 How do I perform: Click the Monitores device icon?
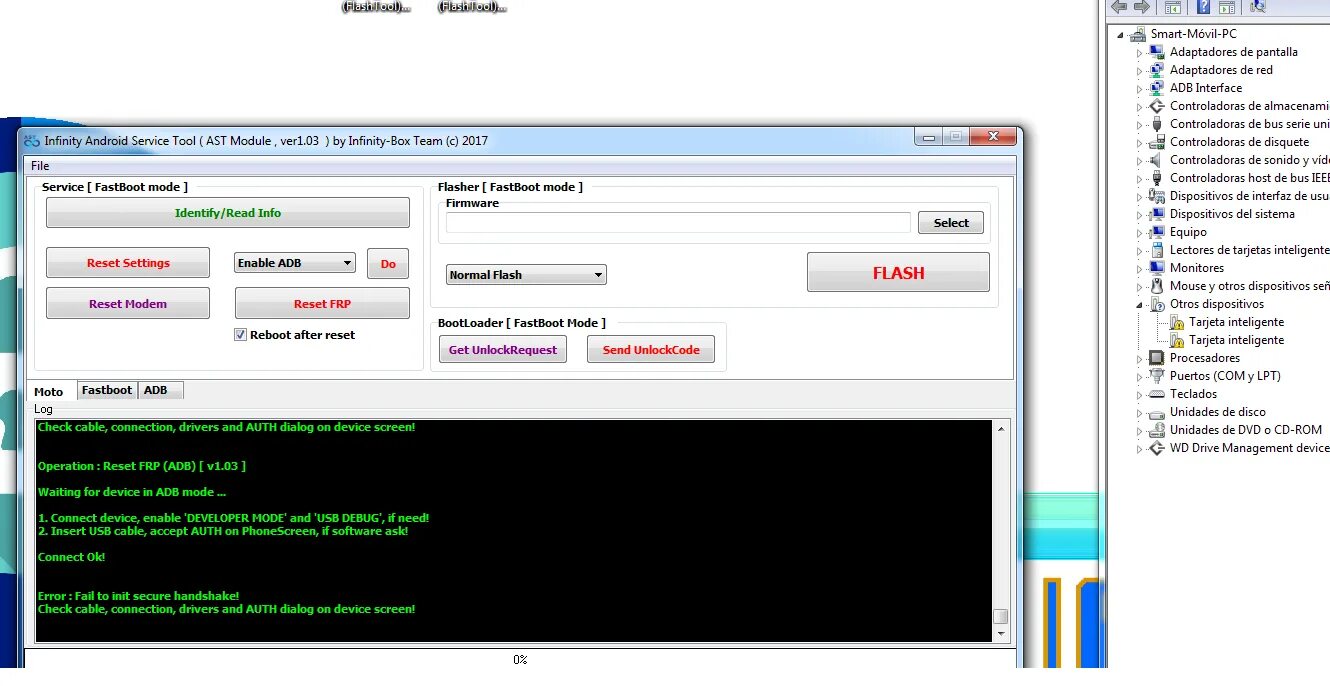(x=1157, y=268)
